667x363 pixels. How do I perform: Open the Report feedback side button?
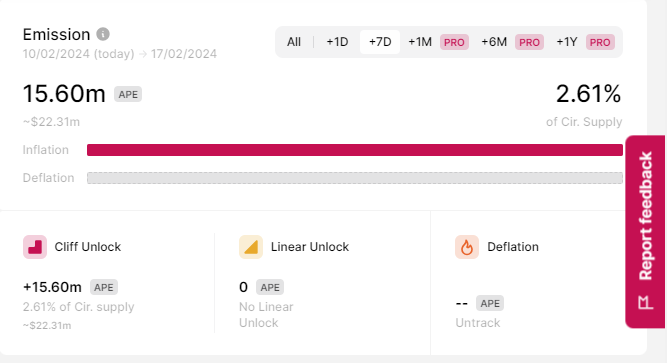click(645, 232)
